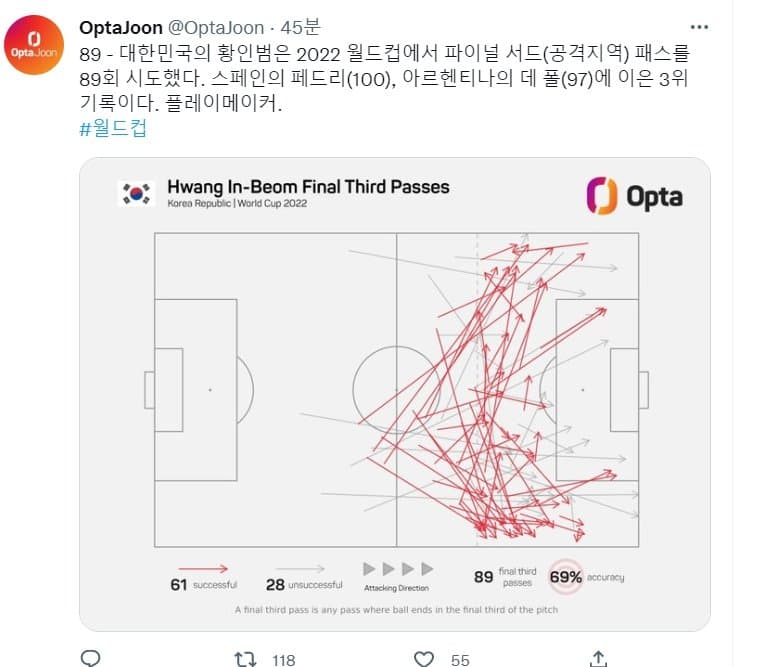The image size is (761, 667).
Task: Click the retweet arrows icon
Action: (x=244, y=657)
